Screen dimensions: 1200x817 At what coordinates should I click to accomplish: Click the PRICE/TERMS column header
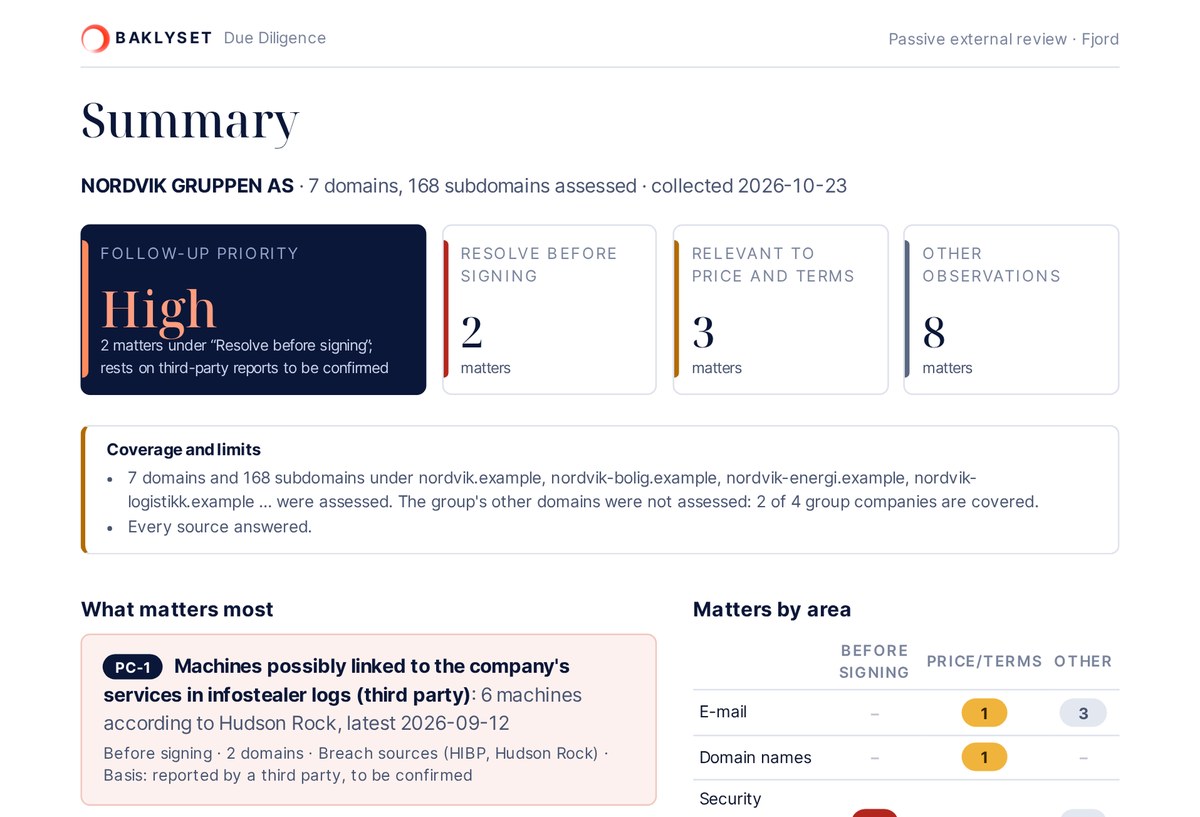984,661
